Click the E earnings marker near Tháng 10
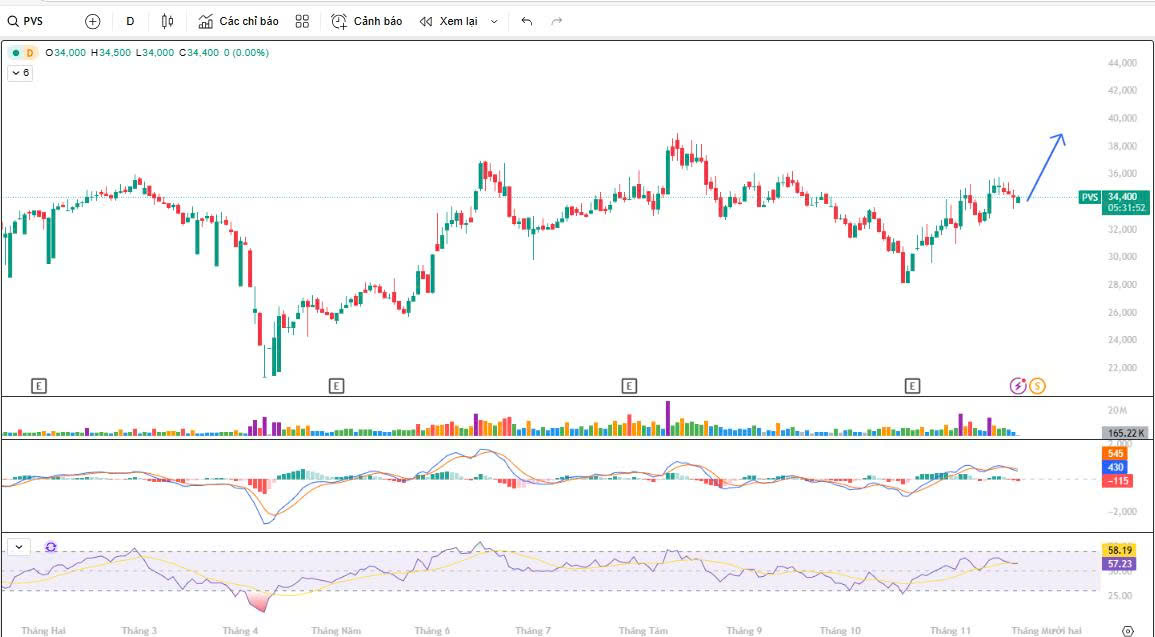This screenshot has width=1155, height=637. [912, 385]
